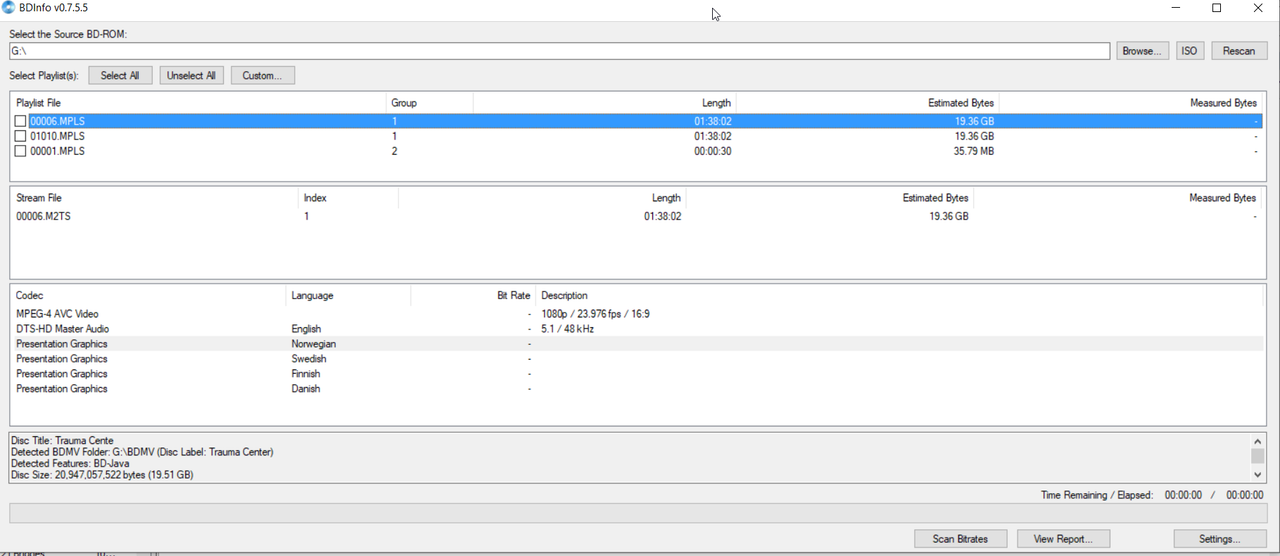
Task: Click the 00:00:30 length cell
Action: click(713, 151)
